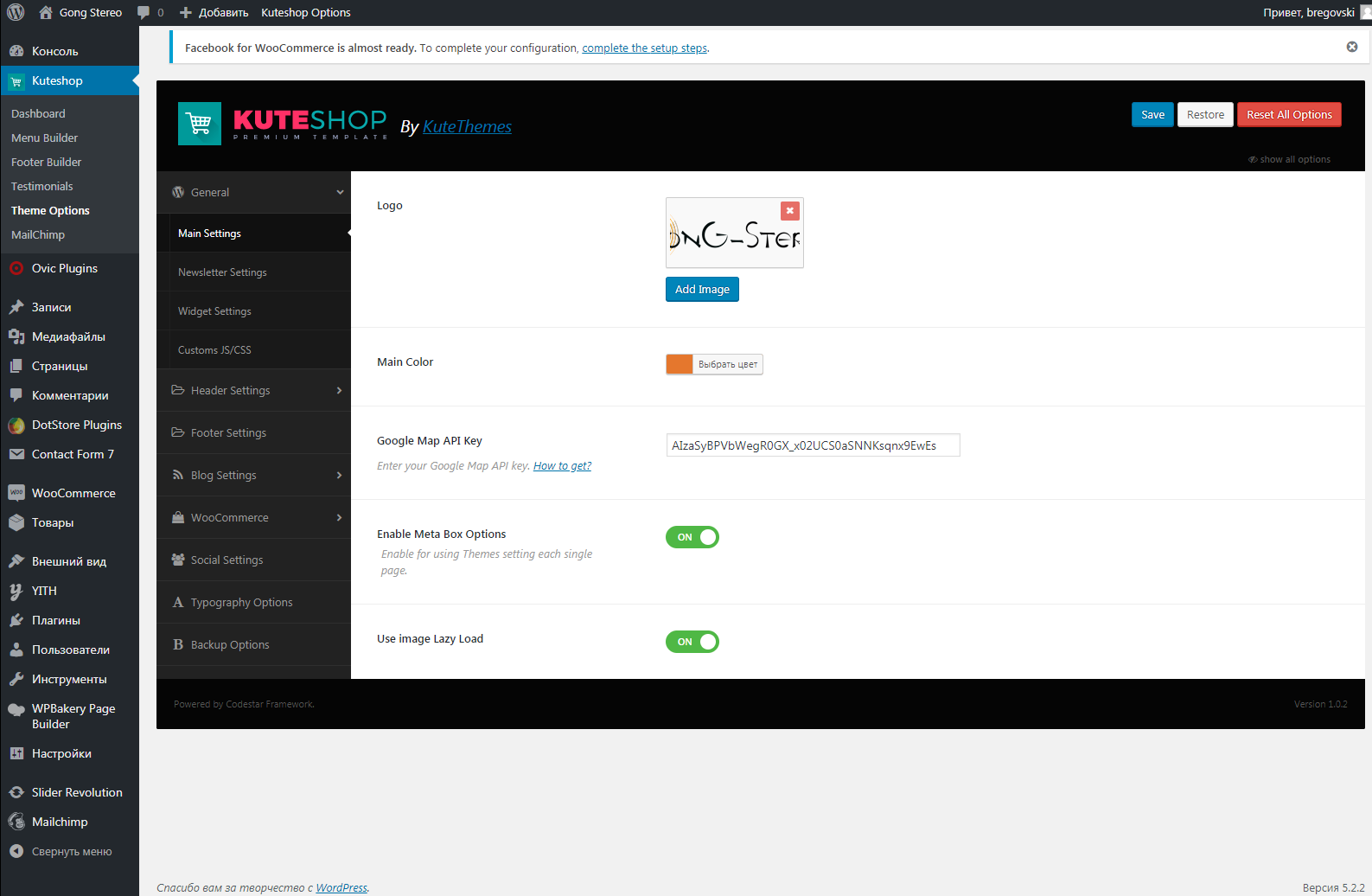This screenshot has height=896, width=1372.
Task: Open the KuteThemes link
Action: pyautogui.click(x=467, y=126)
